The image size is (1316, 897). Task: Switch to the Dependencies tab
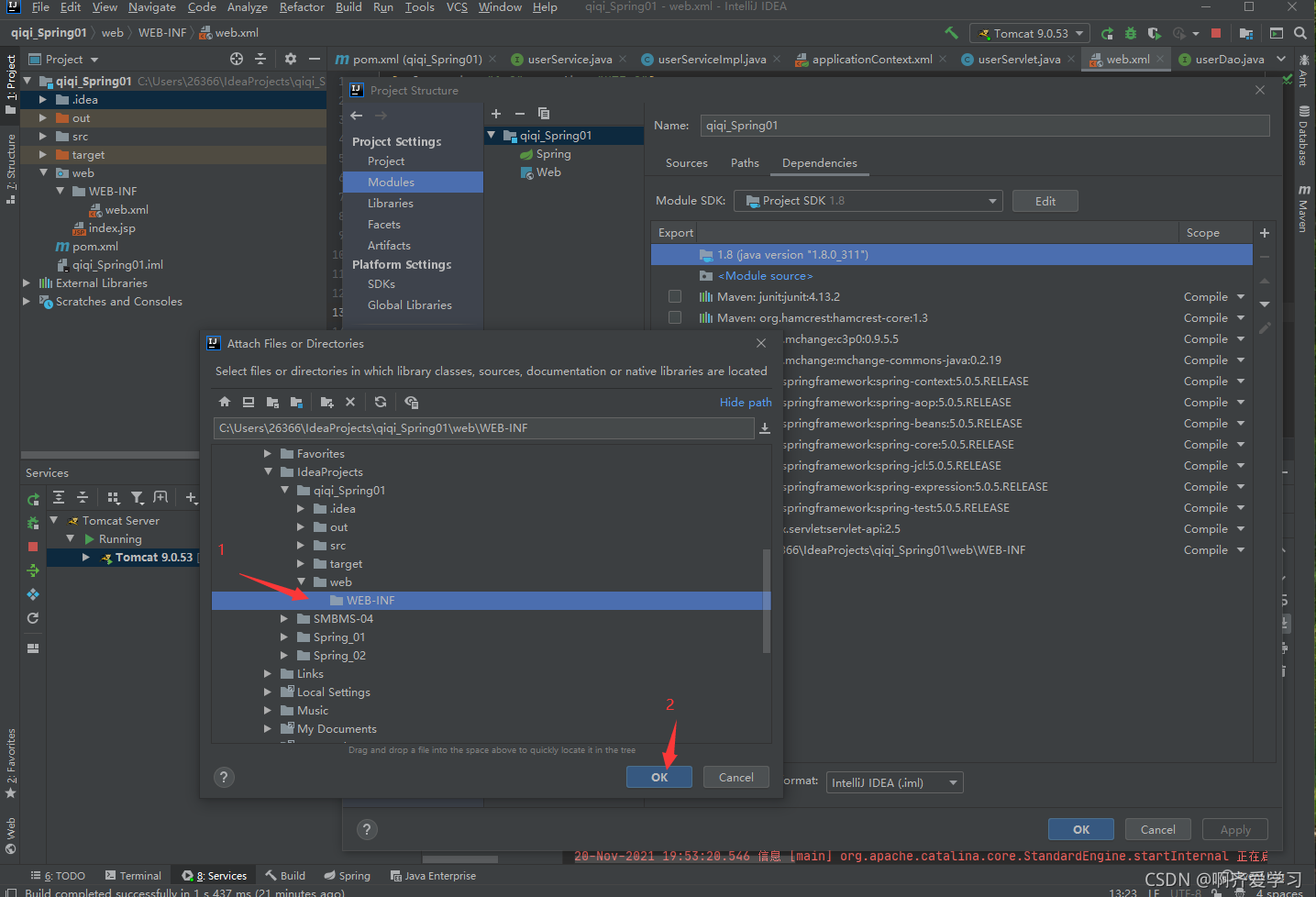pyautogui.click(x=819, y=163)
